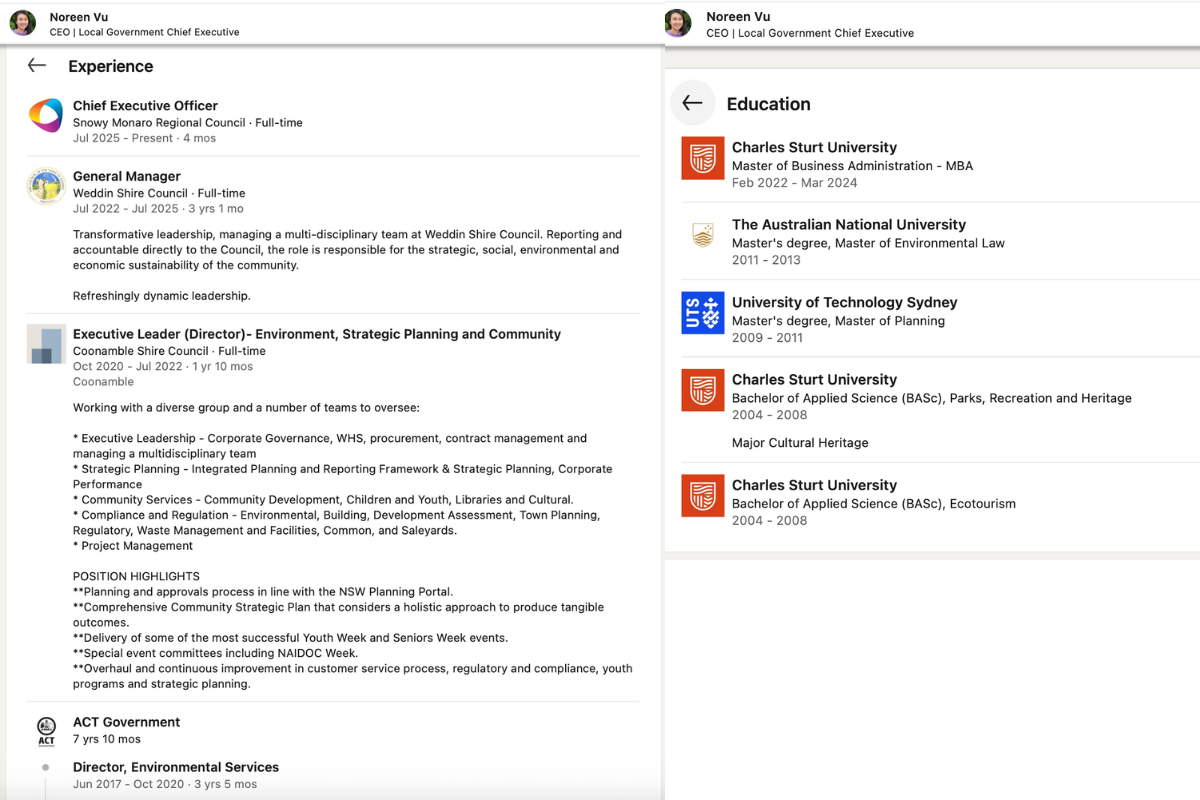Open The Australian National University school name
Screen dimensions: 1200x800
848,225
